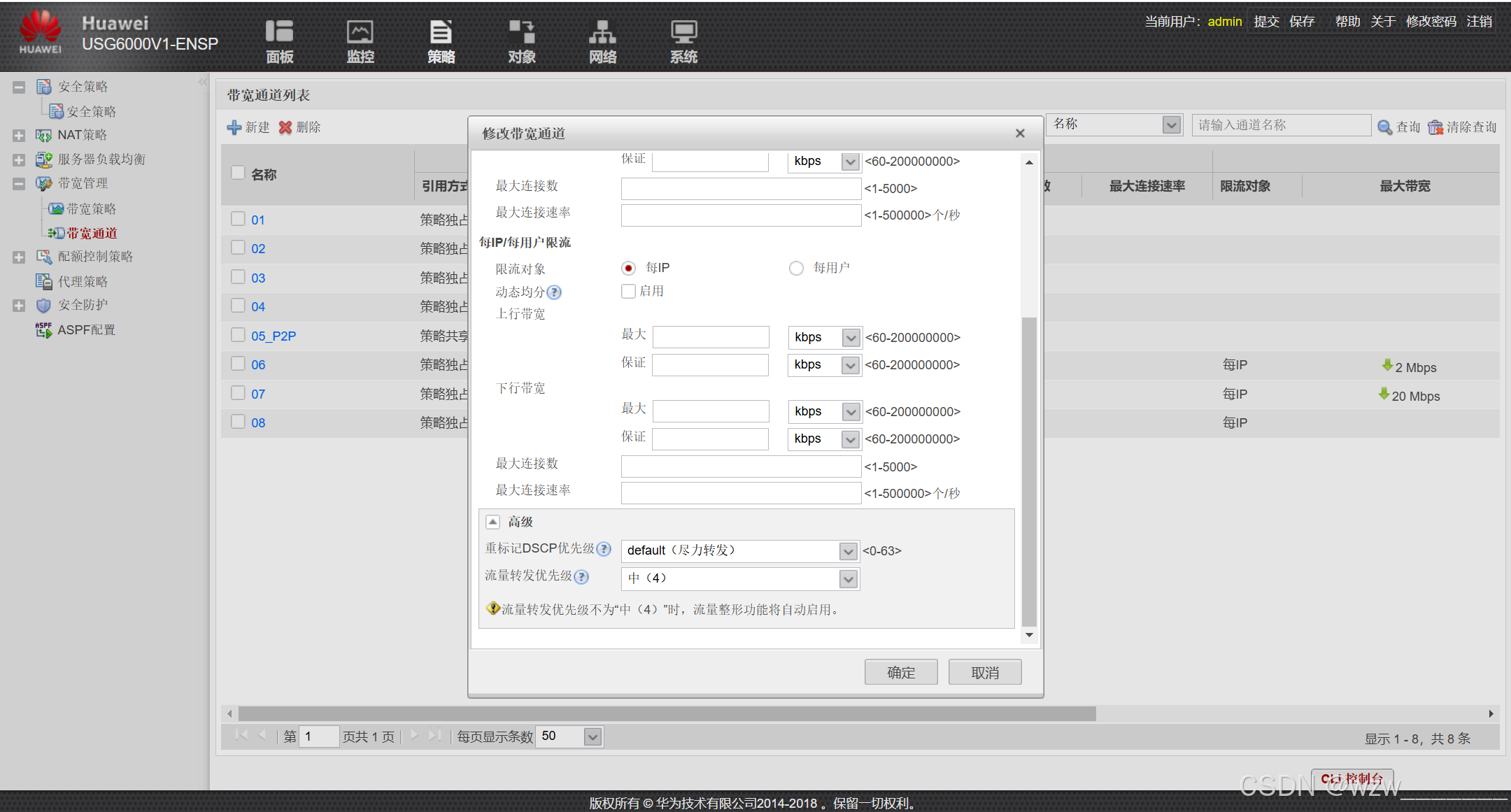Click help icon beside 动态均分
The image size is (1511, 812).
[x=554, y=292]
